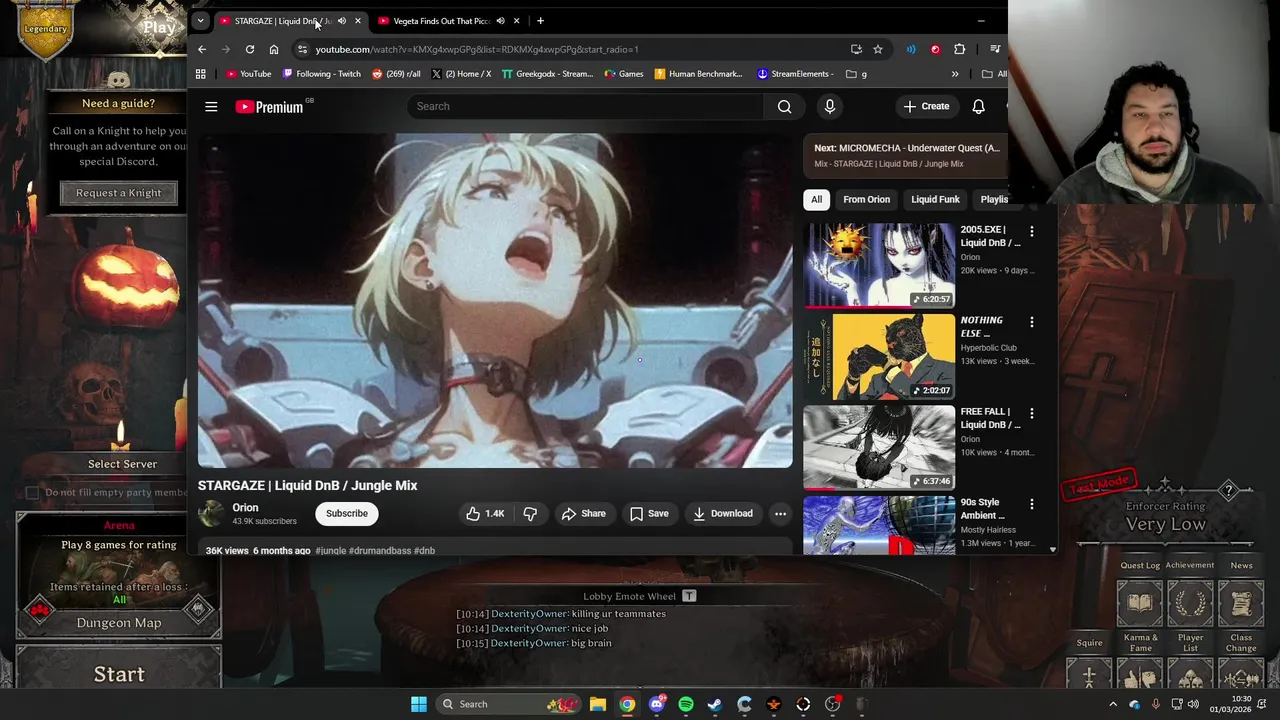Image resolution: width=1280 pixels, height=720 pixels.
Task: Open the Achievement laurel icon in game
Action: tap(1190, 603)
